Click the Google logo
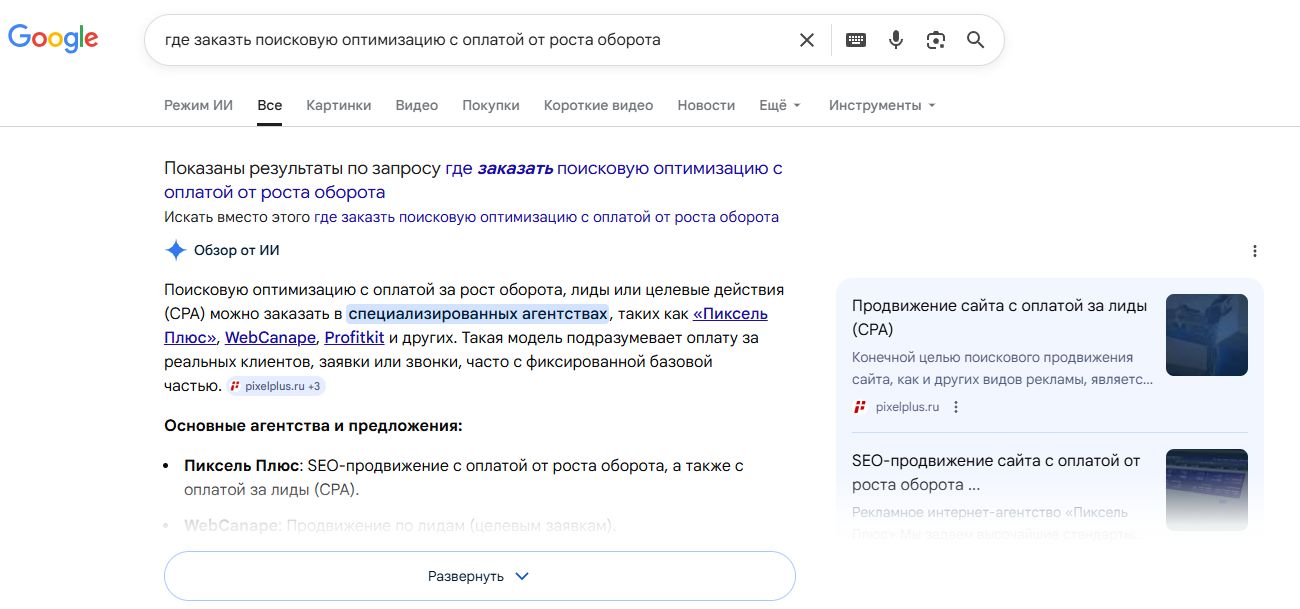Screen dimensions: 1300x609 (53, 38)
